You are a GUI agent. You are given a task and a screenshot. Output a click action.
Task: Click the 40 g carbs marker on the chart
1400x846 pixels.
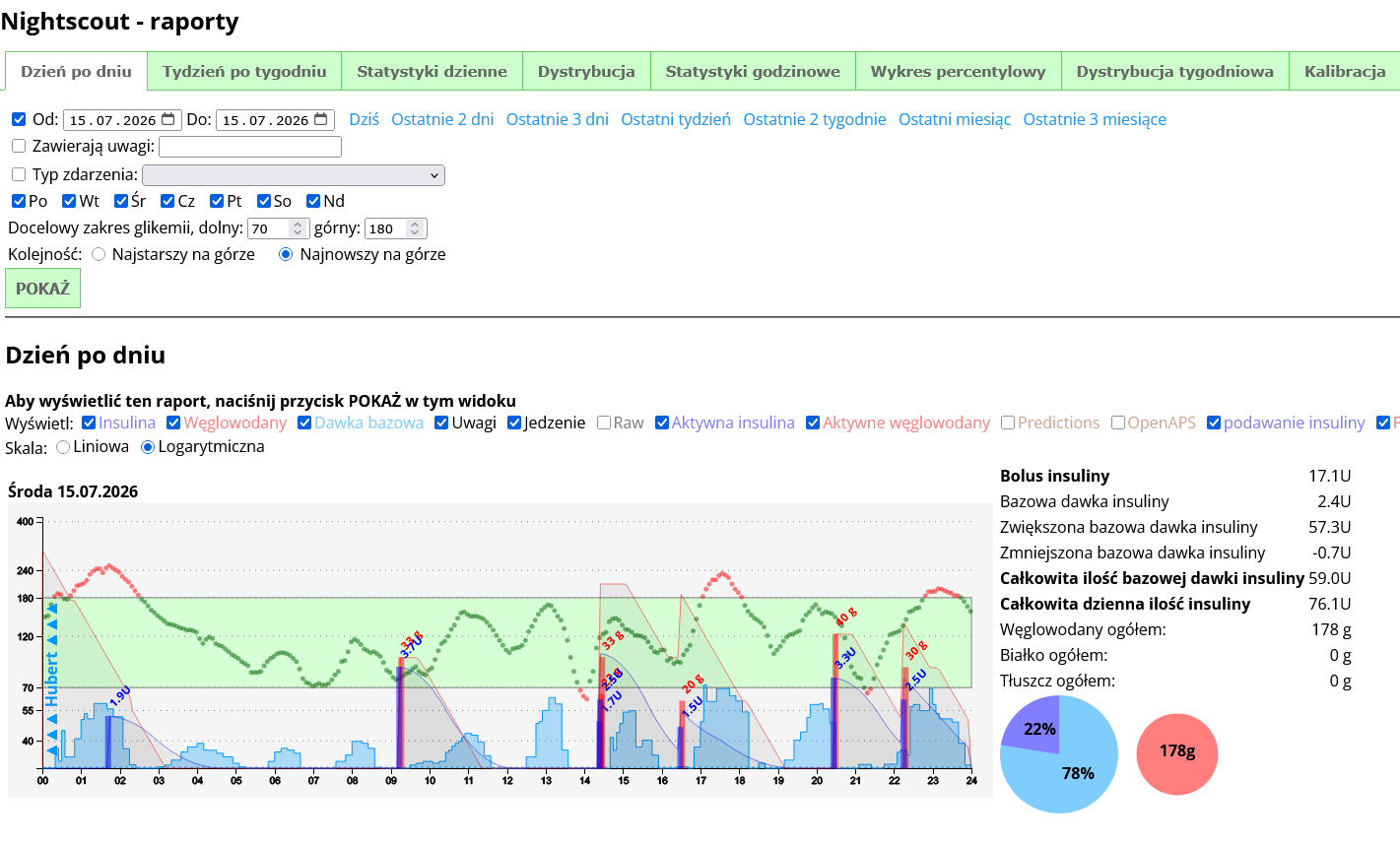846,617
